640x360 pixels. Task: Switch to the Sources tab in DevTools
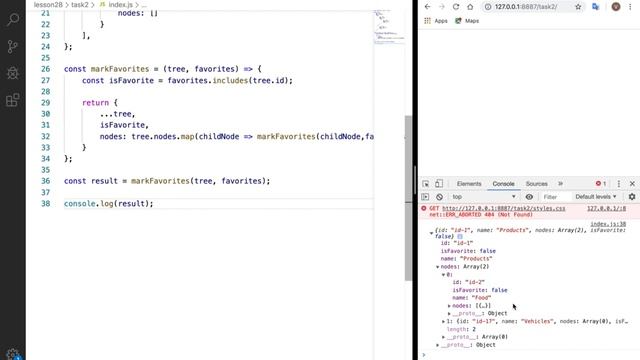pos(536,184)
